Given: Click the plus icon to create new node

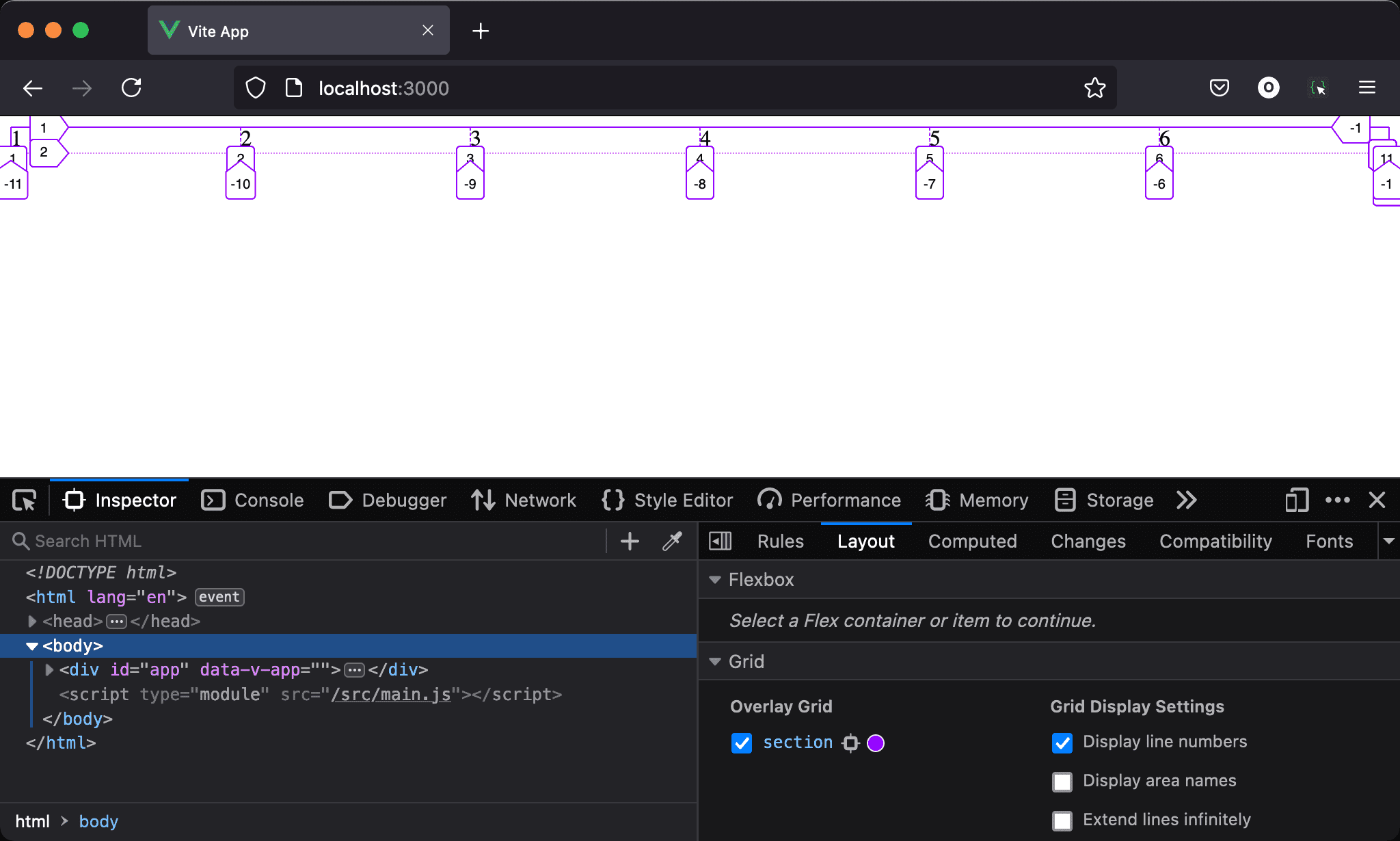Looking at the screenshot, I should tap(630, 541).
